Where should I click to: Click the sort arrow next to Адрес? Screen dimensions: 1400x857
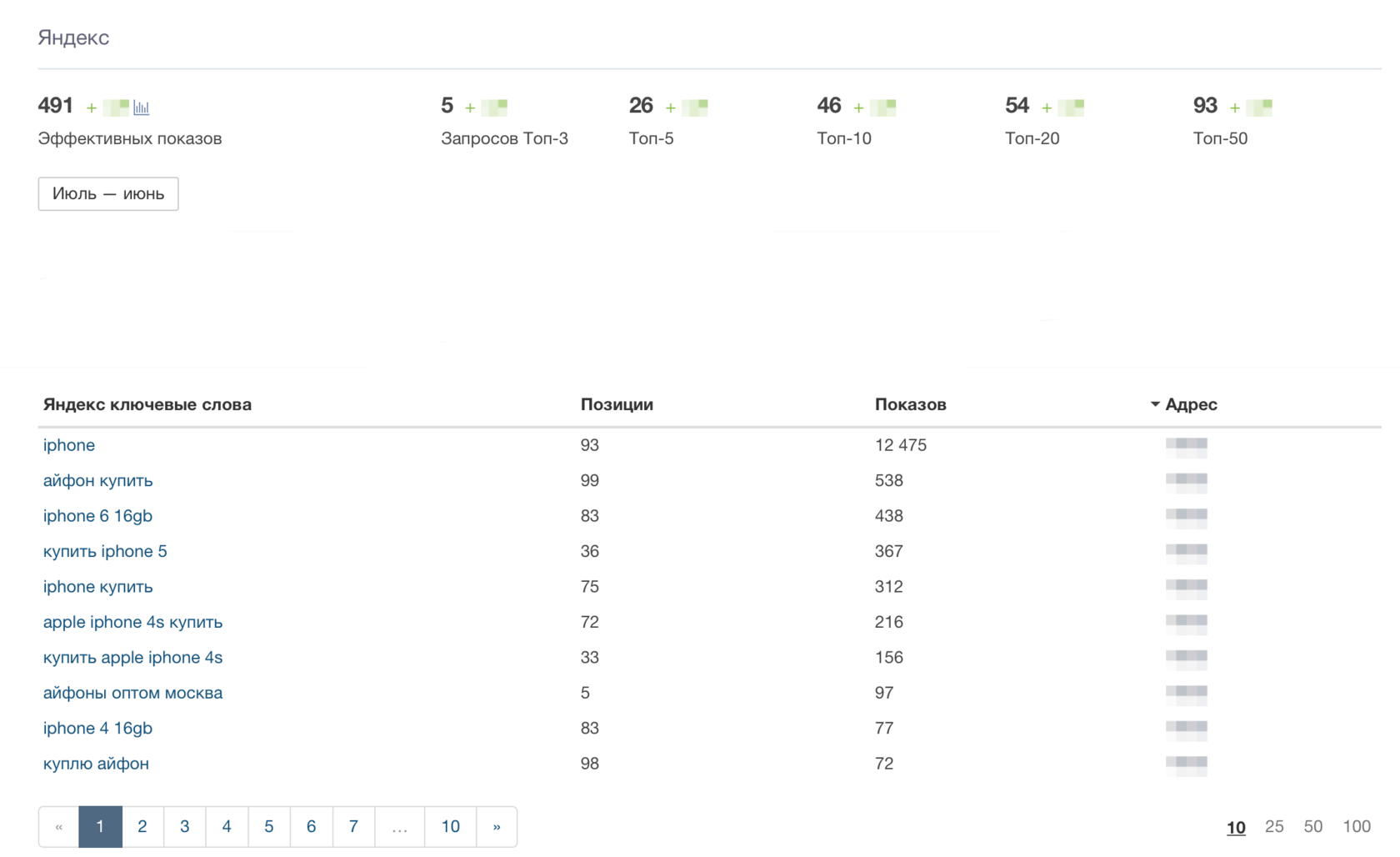[x=1155, y=404]
